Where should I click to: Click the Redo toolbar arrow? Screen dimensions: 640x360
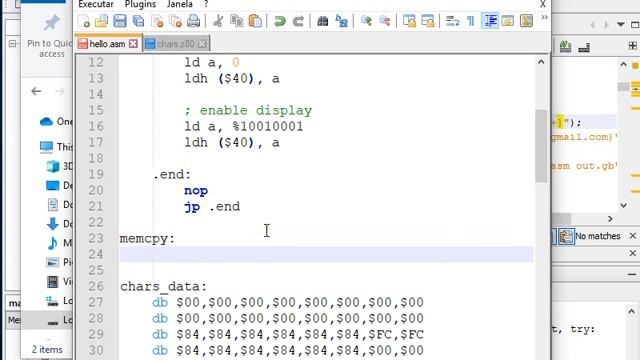click(x=298, y=21)
